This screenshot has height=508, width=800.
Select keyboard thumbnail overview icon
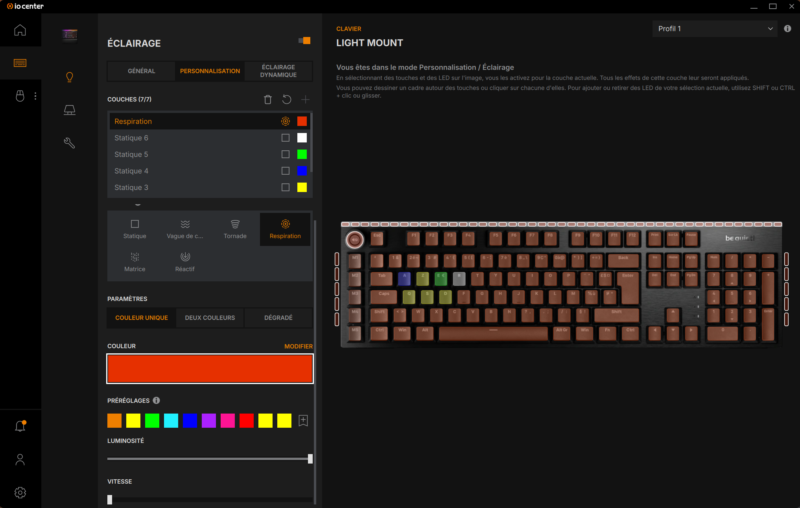(69, 35)
